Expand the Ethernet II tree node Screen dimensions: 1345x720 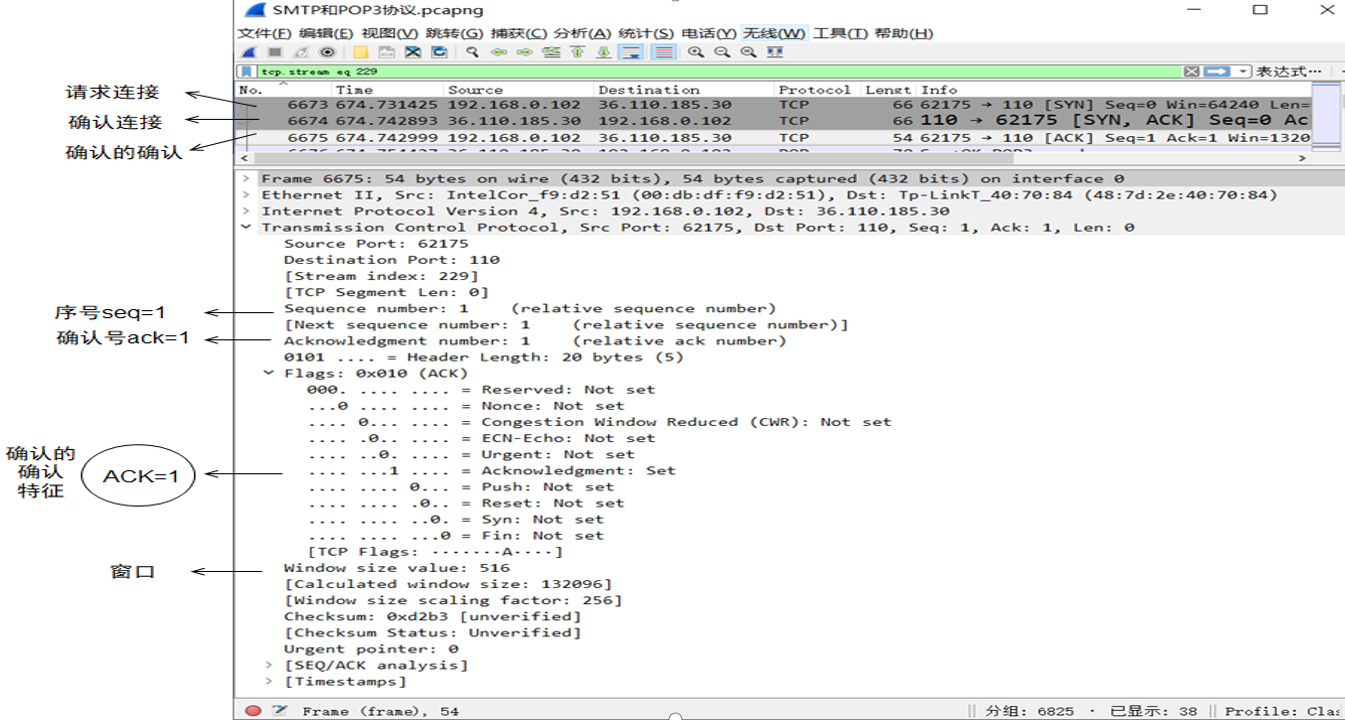click(x=246, y=195)
